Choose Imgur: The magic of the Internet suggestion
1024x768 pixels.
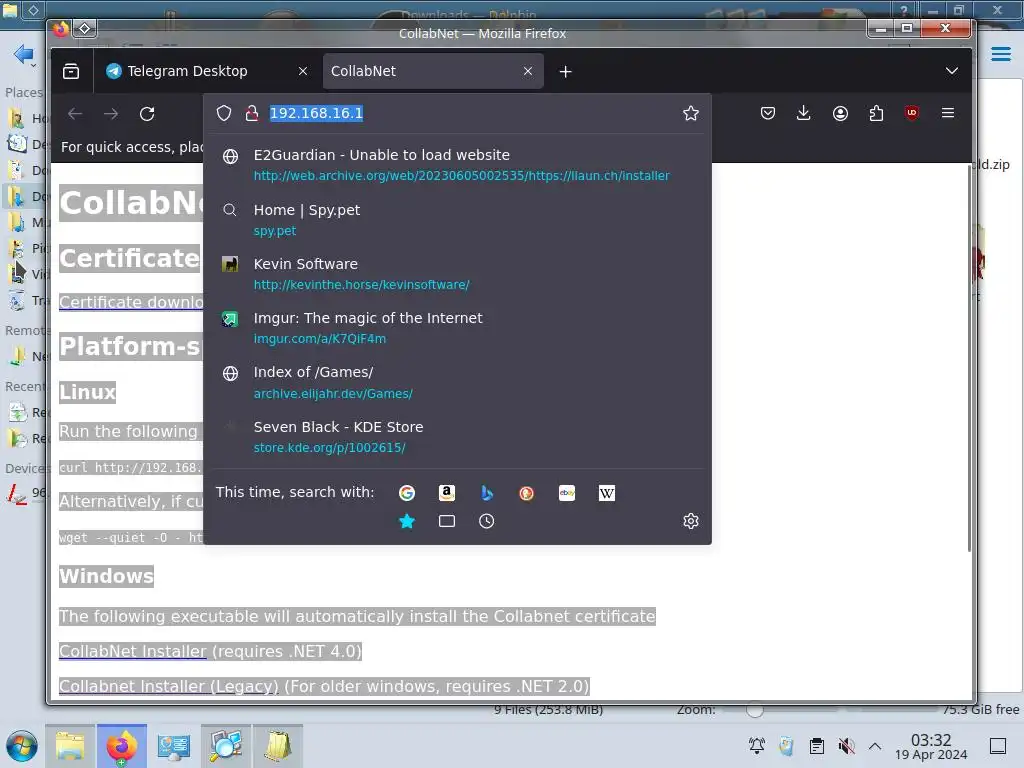pyautogui.click(x=457, y=328)
